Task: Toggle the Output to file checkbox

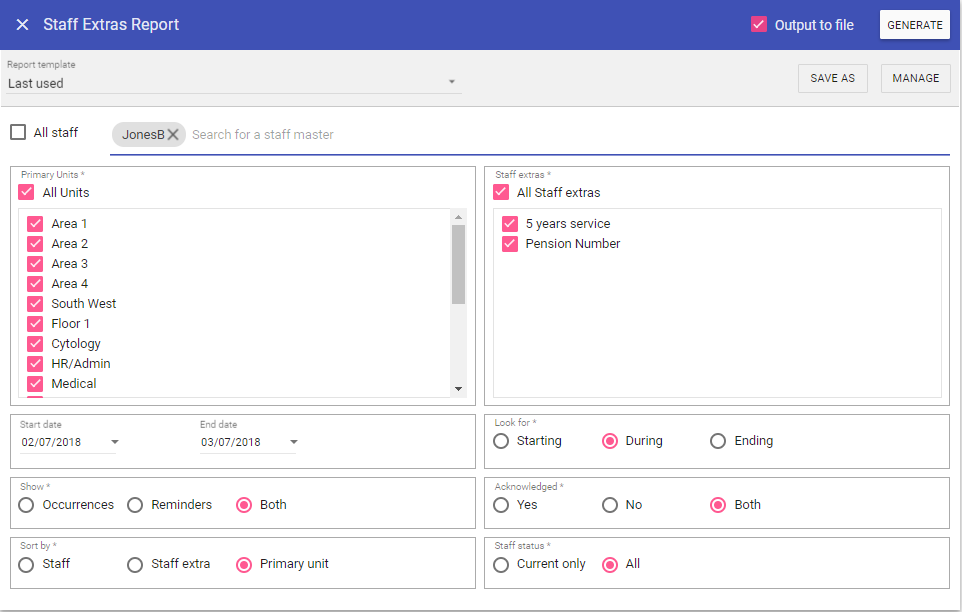Action: pos(759,25)
